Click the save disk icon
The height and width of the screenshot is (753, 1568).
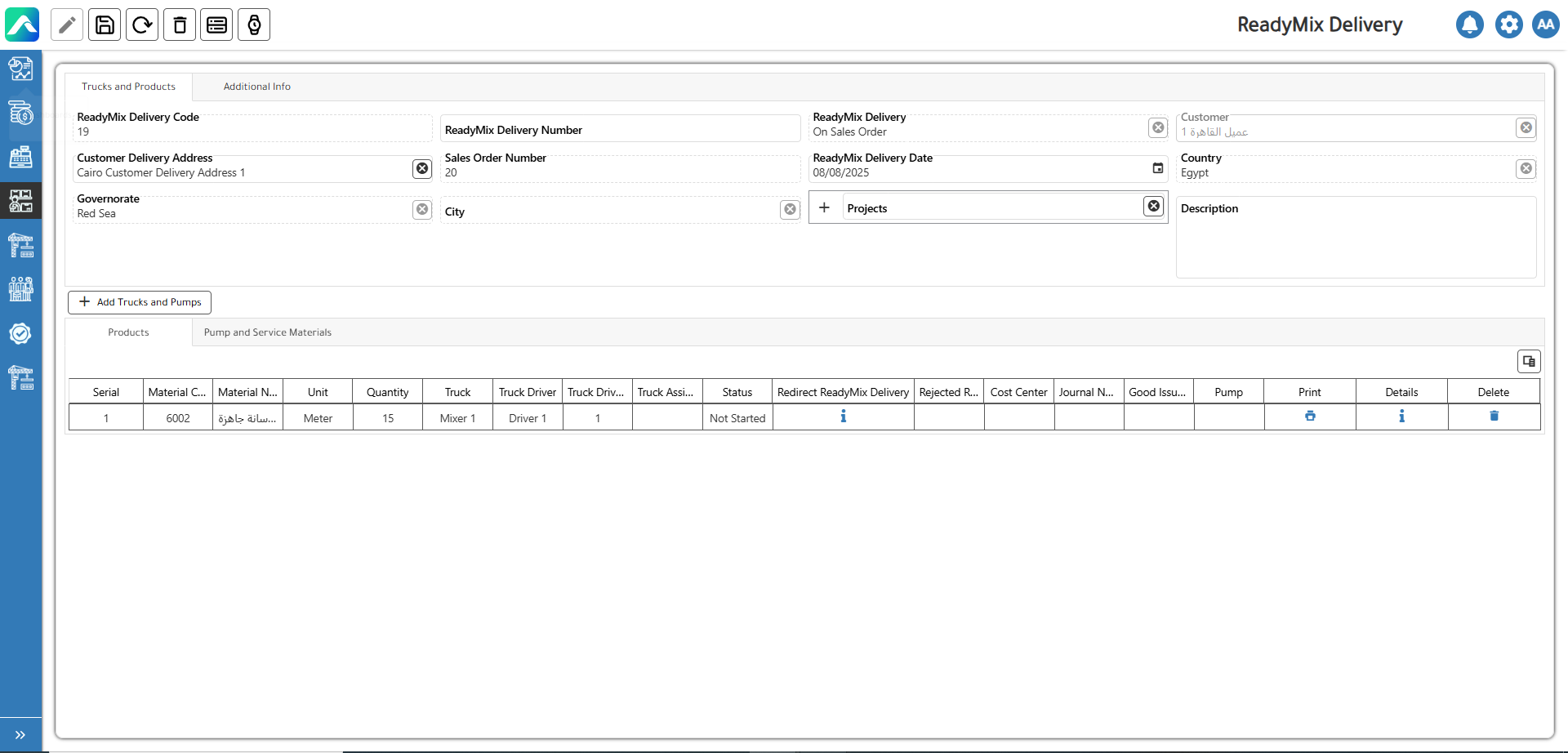[105, 25]
